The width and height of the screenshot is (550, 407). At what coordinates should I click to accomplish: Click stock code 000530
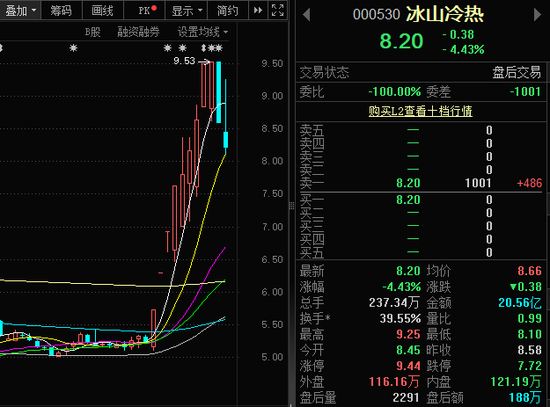(x=376, y=15)
